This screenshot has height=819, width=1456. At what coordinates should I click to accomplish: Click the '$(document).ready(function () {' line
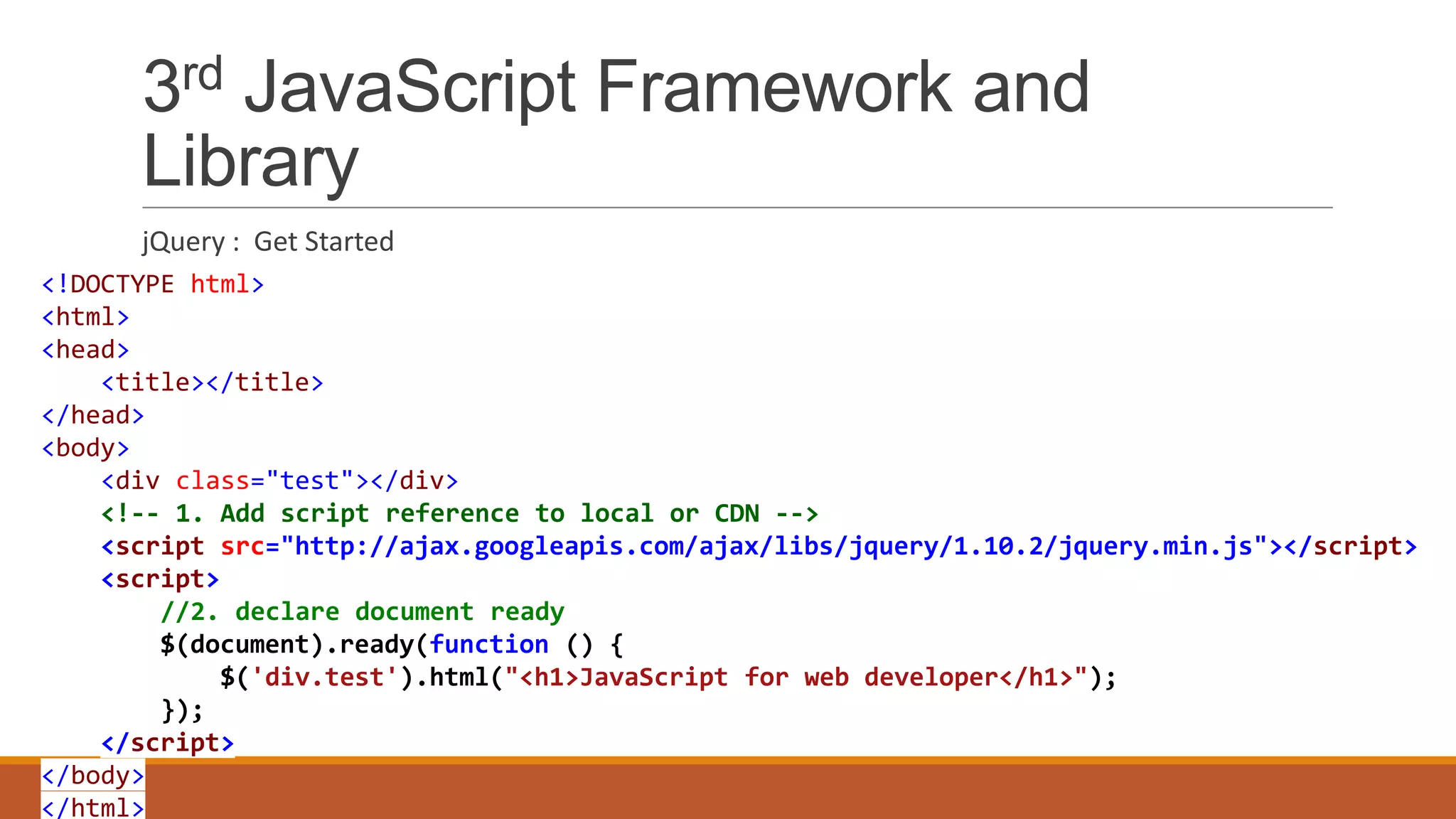pos(392,644)
